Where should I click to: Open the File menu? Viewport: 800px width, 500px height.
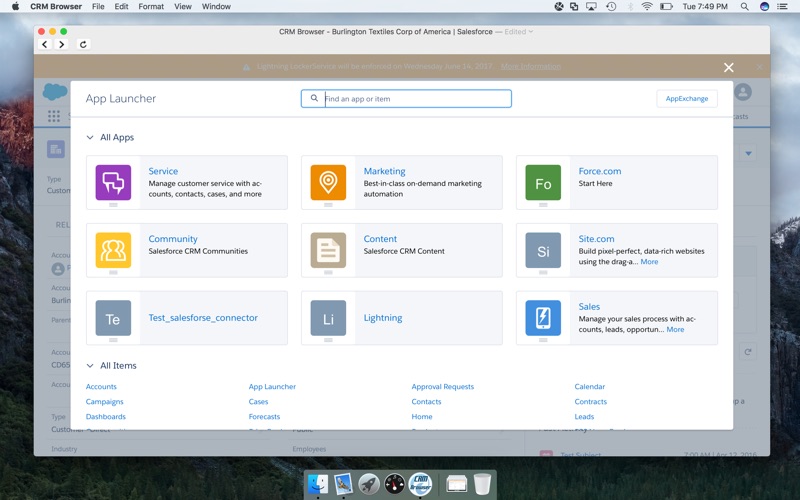[x=98, y=7]
